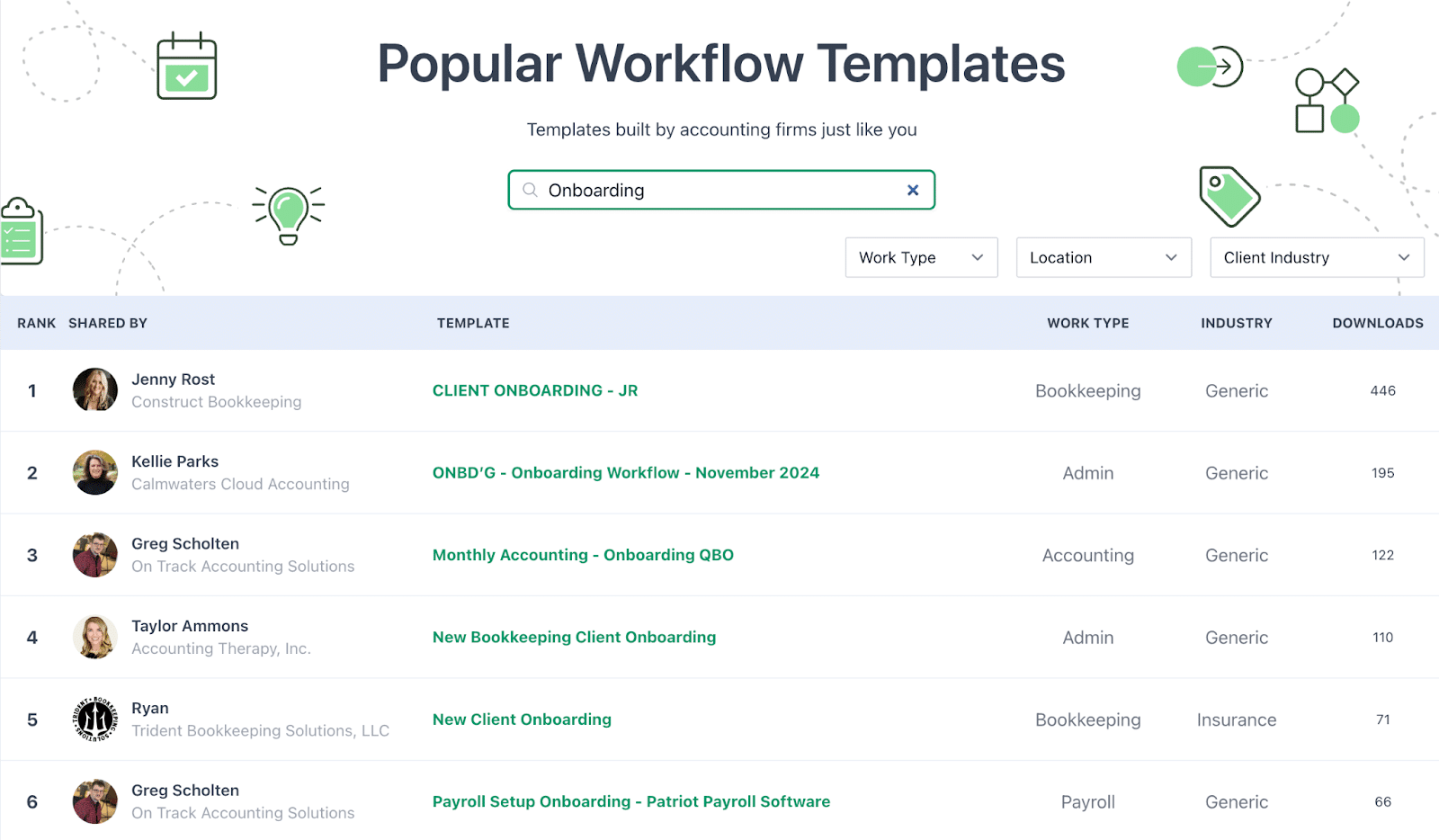
Task: Click the magnifying glass search icon
Action: pyautogui.click(x=530, y=190)
